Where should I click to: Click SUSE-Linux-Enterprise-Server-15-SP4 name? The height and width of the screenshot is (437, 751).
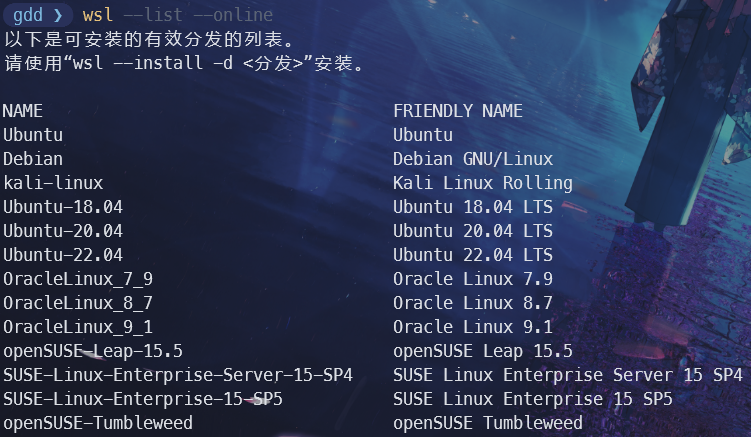click(178, 375)
